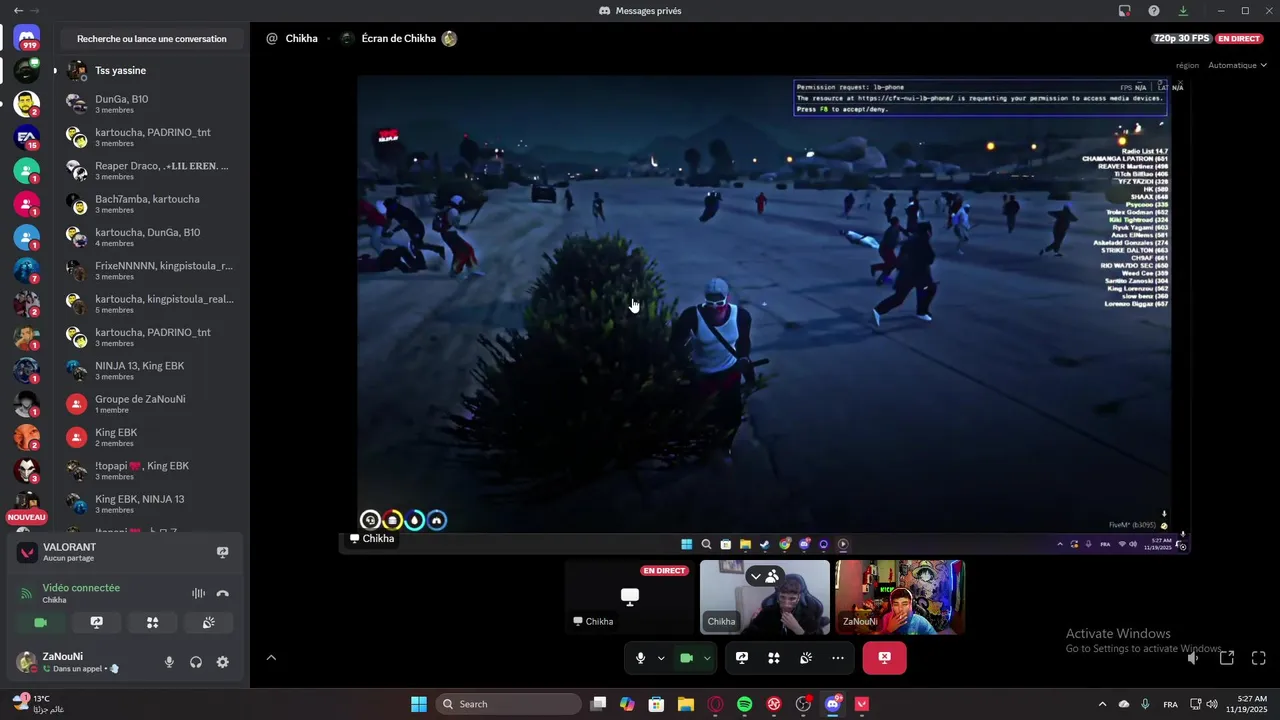Select Chikha's webcam tile
Screen dimensions: 1280x720
click(765, 597)
